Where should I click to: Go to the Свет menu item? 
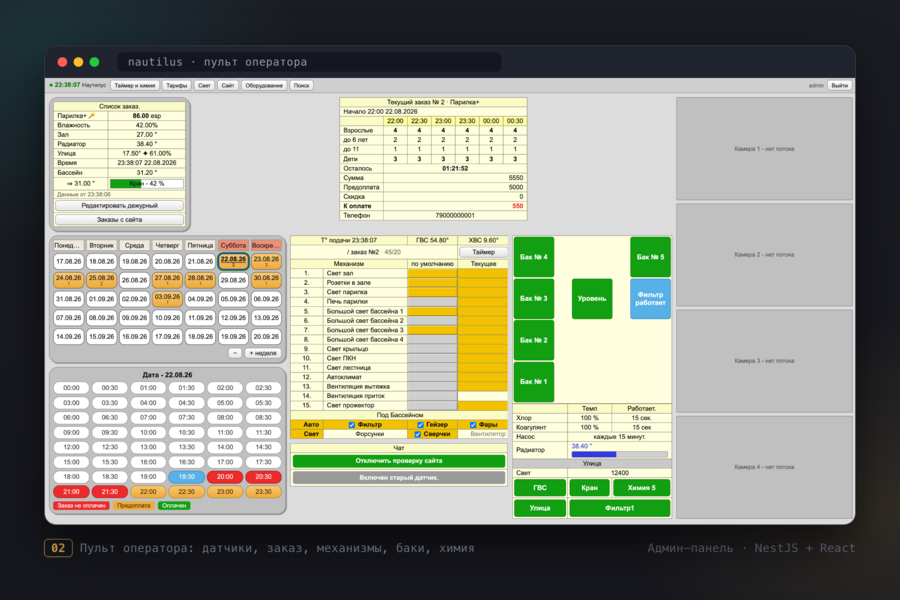click(x=204, y=86)
